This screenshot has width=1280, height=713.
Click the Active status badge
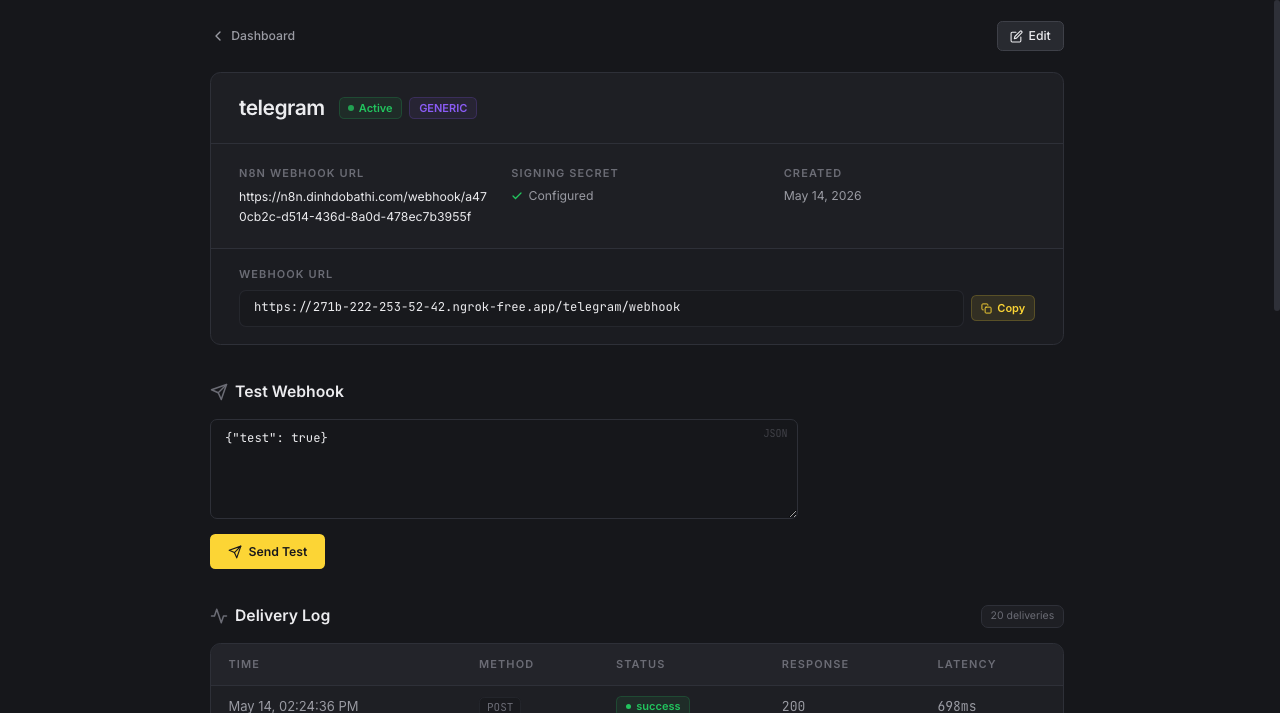tap(370, 108)
